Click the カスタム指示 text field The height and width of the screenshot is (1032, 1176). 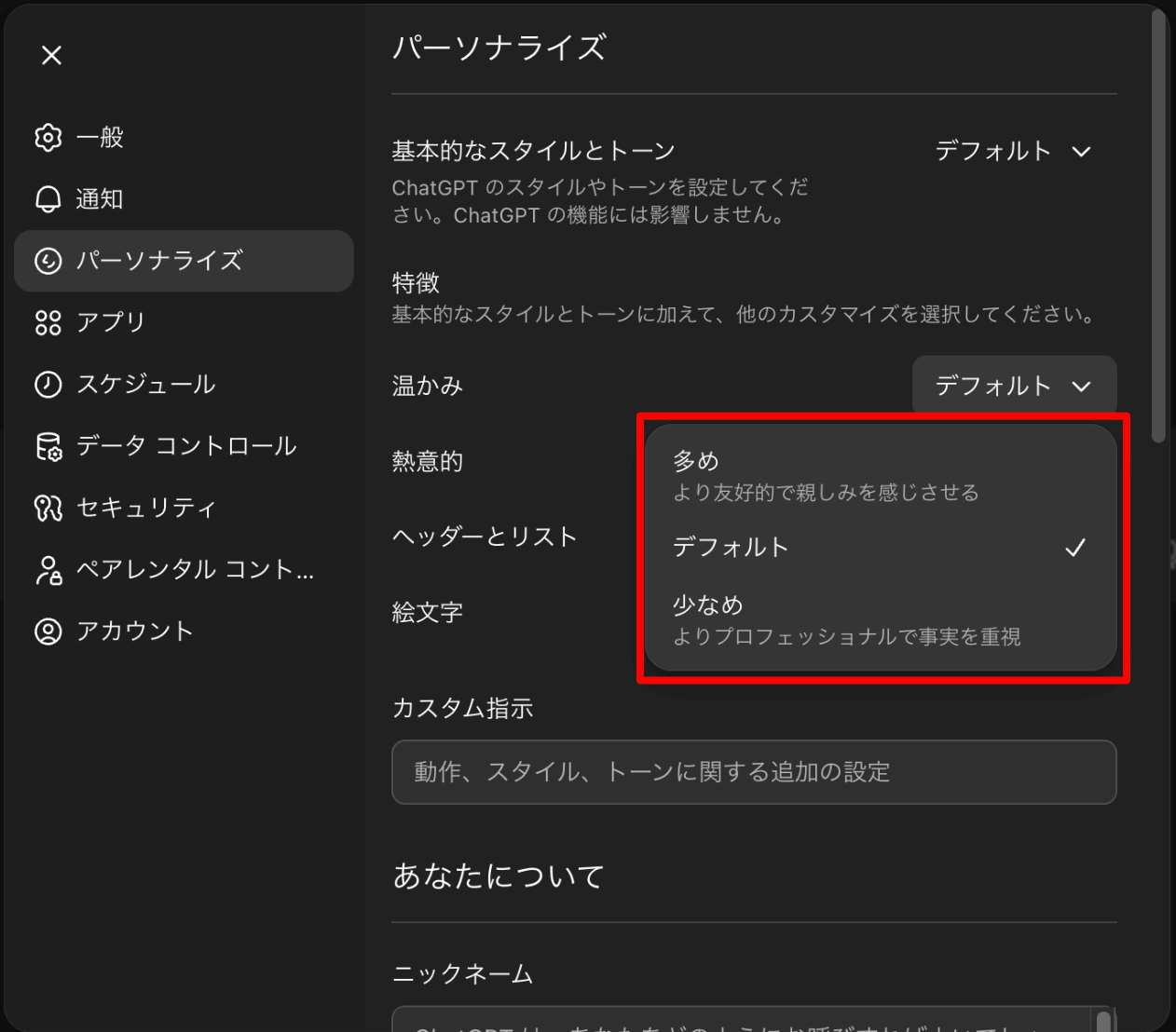pyautogui.click(x=753, y=772)
